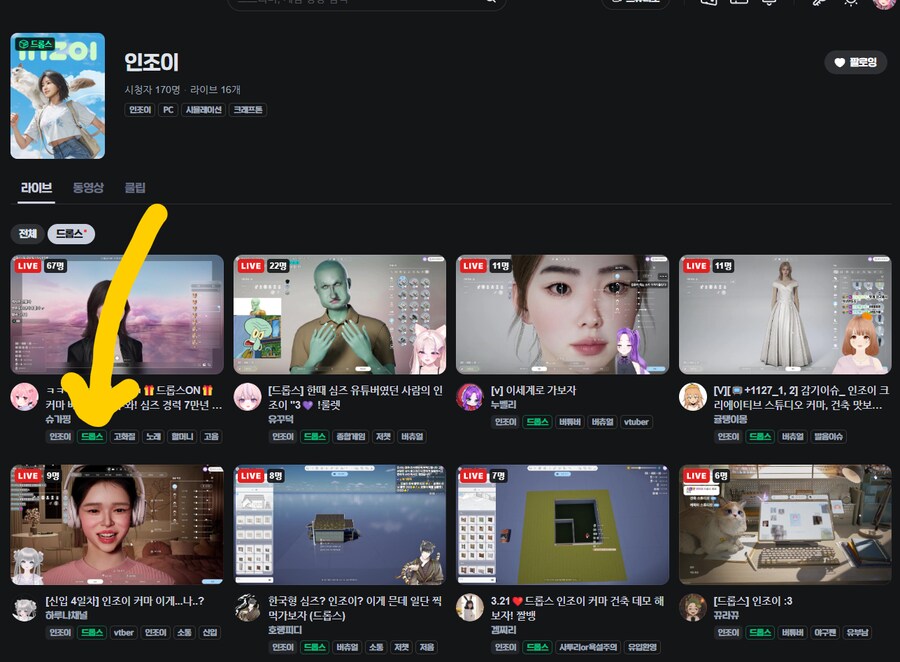Open the 클립 tab

pyautogui.click(x=135, y=187)
